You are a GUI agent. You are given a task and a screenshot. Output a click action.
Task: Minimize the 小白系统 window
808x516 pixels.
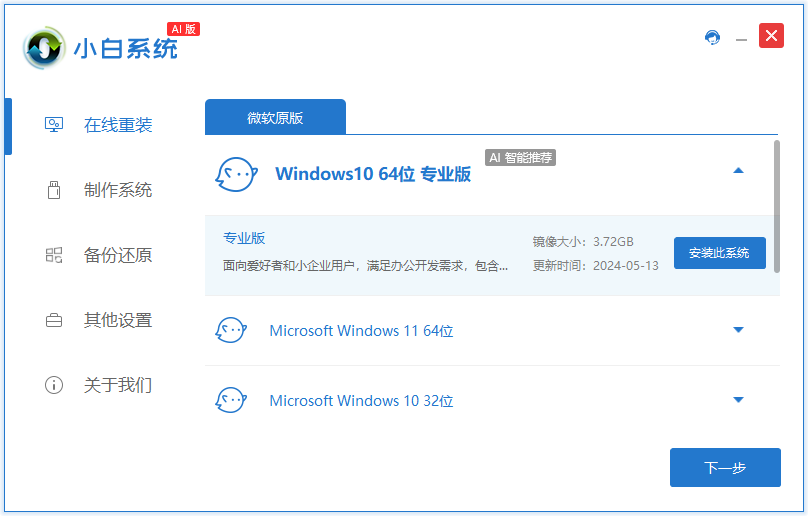(x=742, y=39)
